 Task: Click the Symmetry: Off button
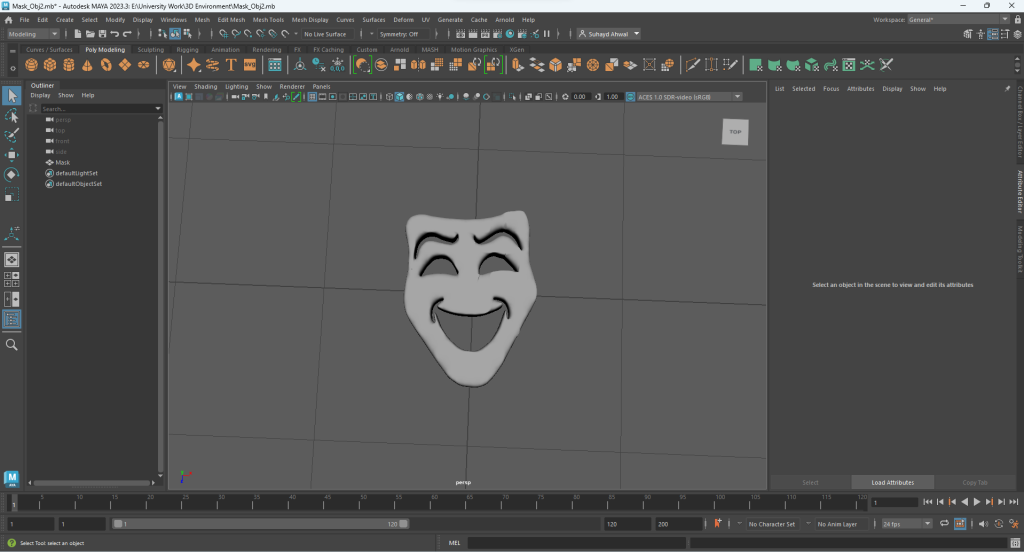coord(398,34)
